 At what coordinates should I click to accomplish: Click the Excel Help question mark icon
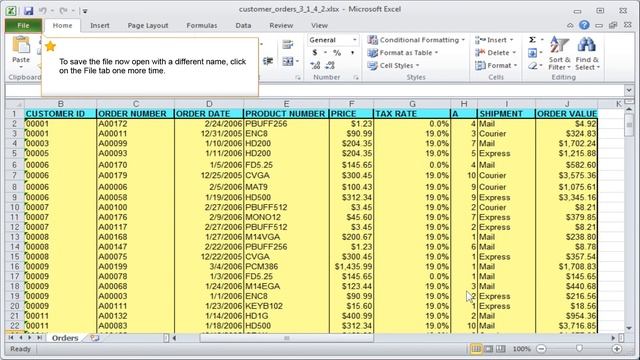584,25
